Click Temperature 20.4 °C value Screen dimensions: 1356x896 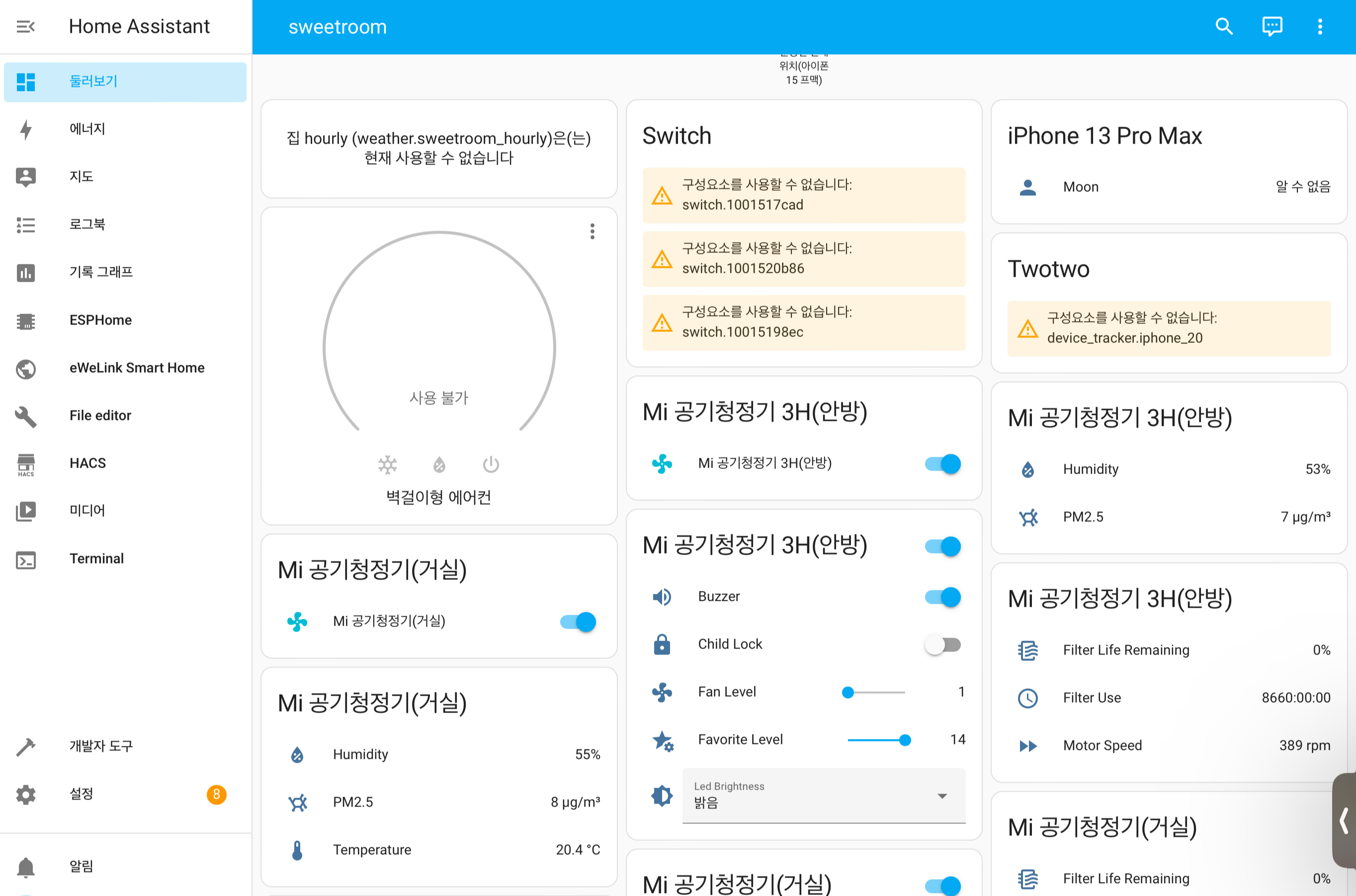click(578, 850)
